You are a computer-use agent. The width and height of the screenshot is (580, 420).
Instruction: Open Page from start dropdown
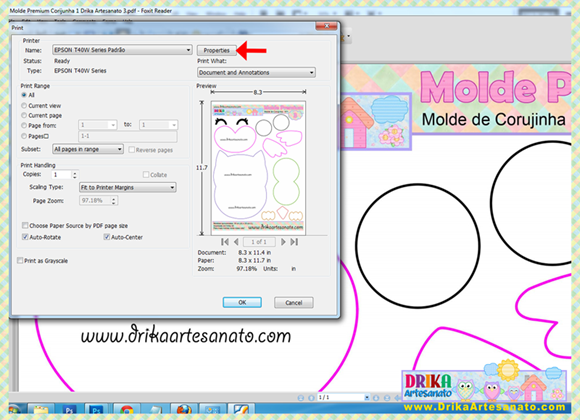(98, 125)
